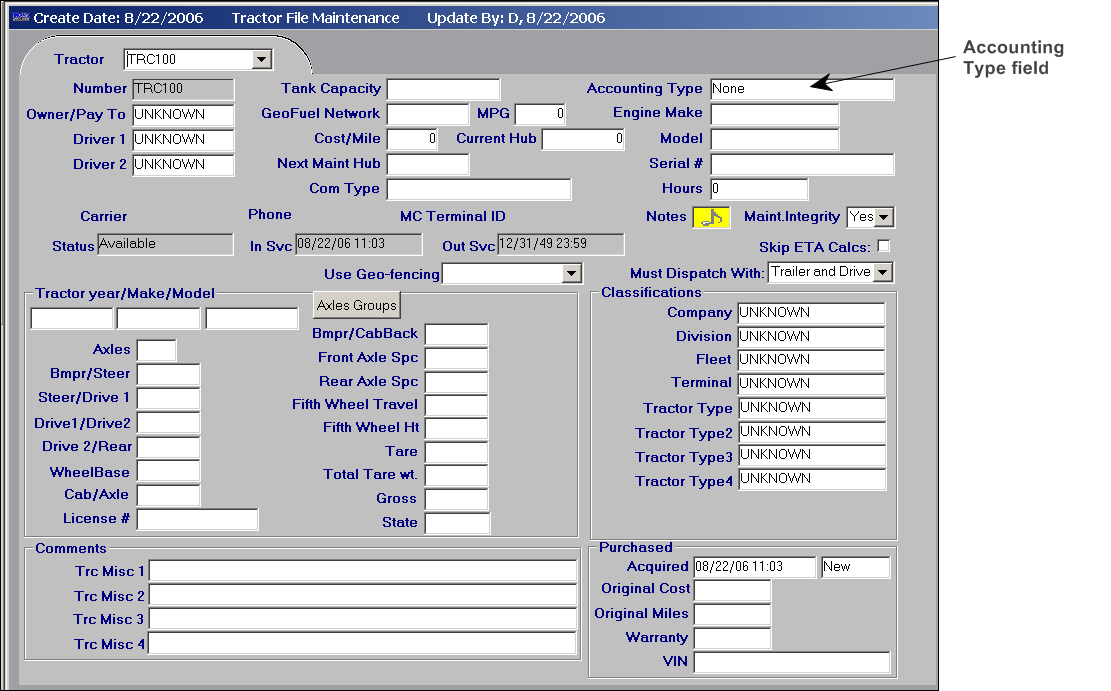Click the Bmpr/CabBack field
1111x691 pixels.
pos(456,335)
